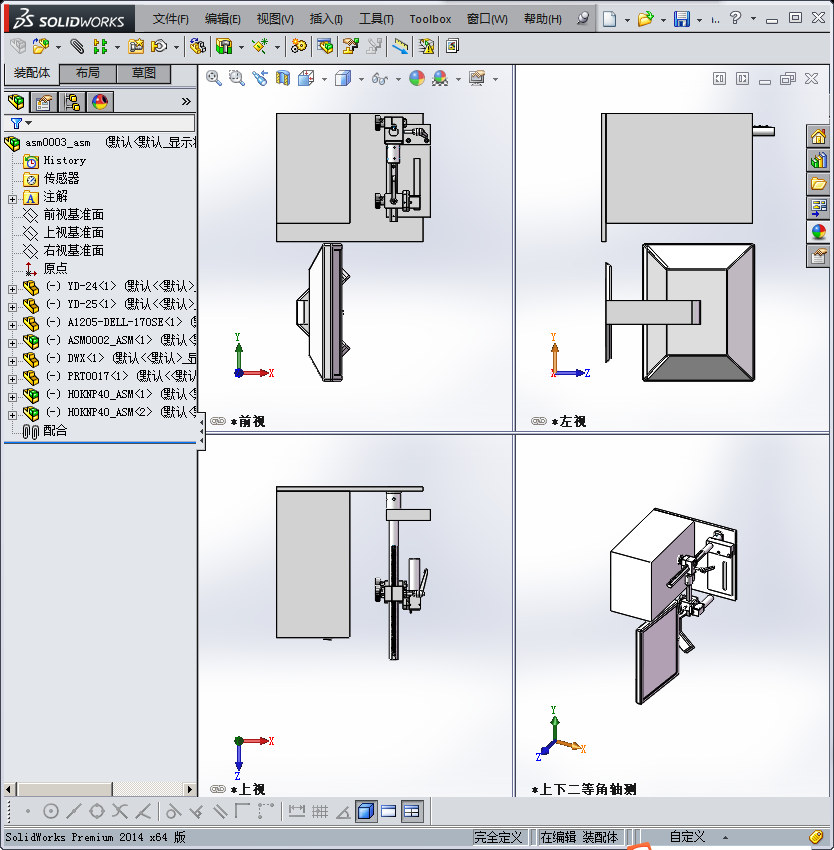
Task: Expand hidden FeatureManager tabs chevron
Action: [x=186, y=101]
